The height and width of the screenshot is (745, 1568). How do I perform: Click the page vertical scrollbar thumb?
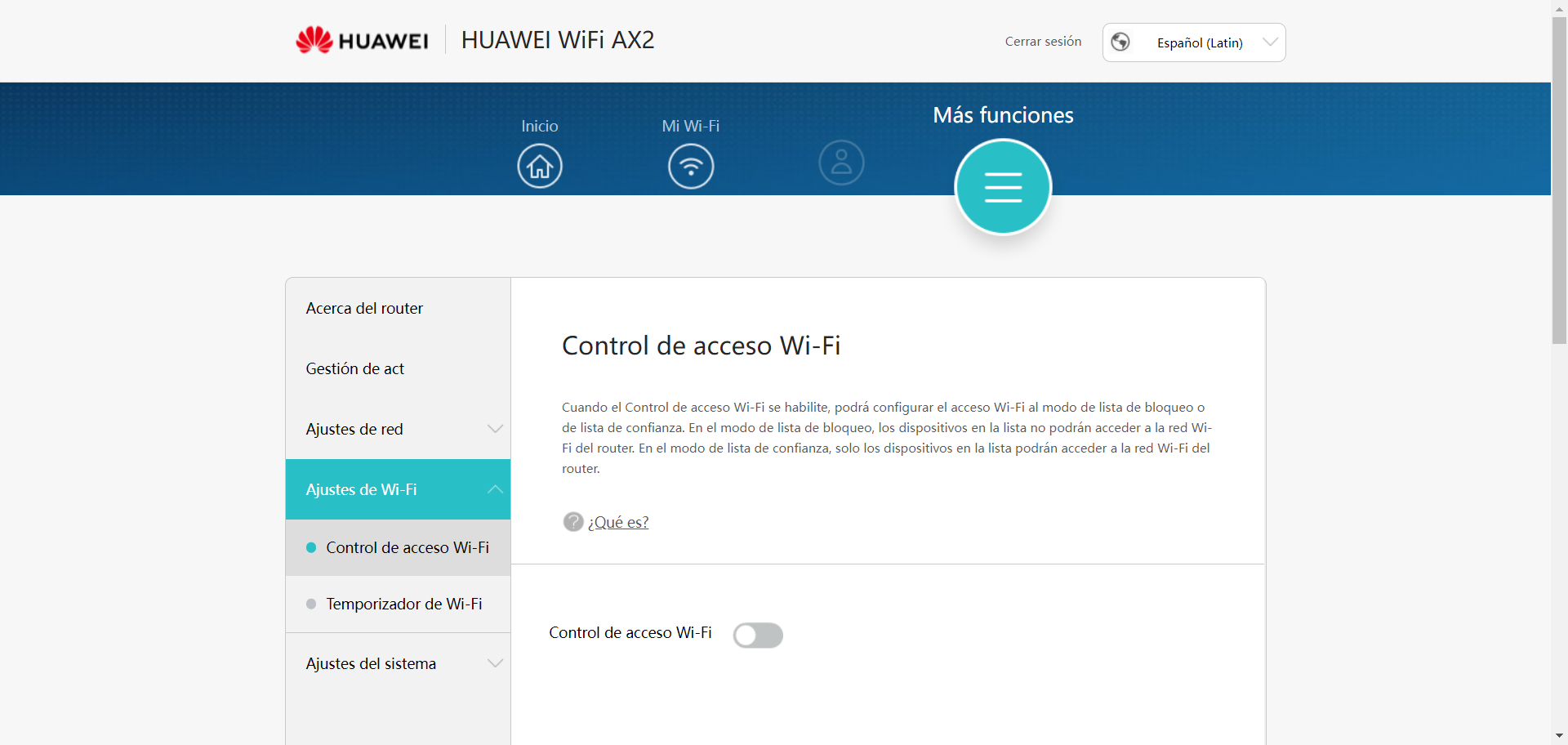click(1560, 180)
